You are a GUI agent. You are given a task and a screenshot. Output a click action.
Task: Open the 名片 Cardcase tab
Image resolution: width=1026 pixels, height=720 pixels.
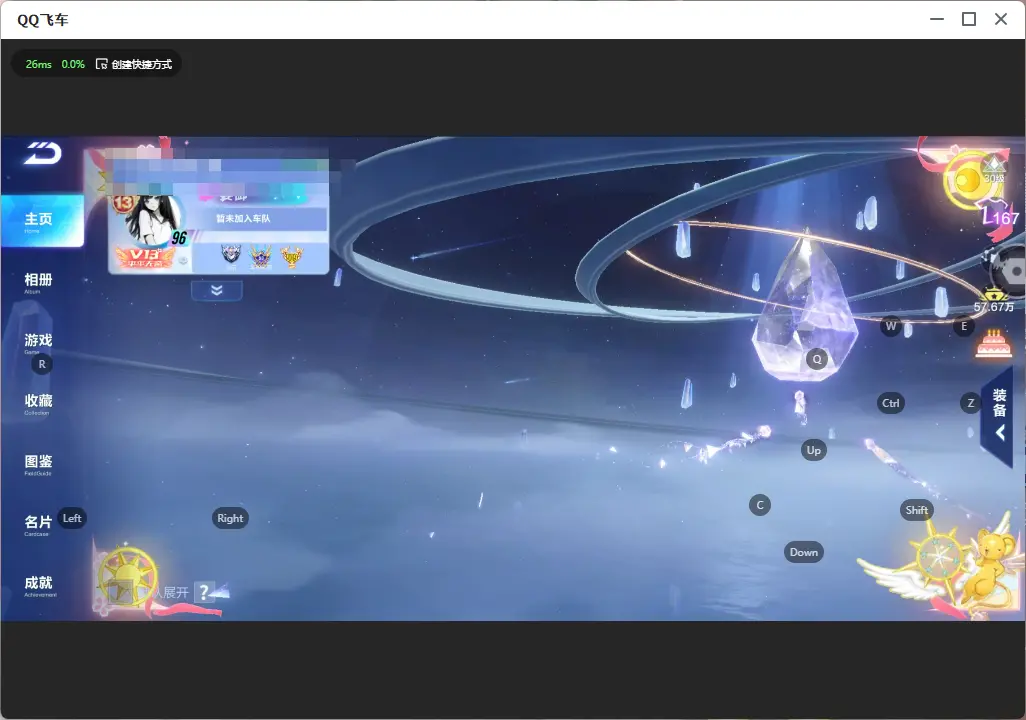38,525
